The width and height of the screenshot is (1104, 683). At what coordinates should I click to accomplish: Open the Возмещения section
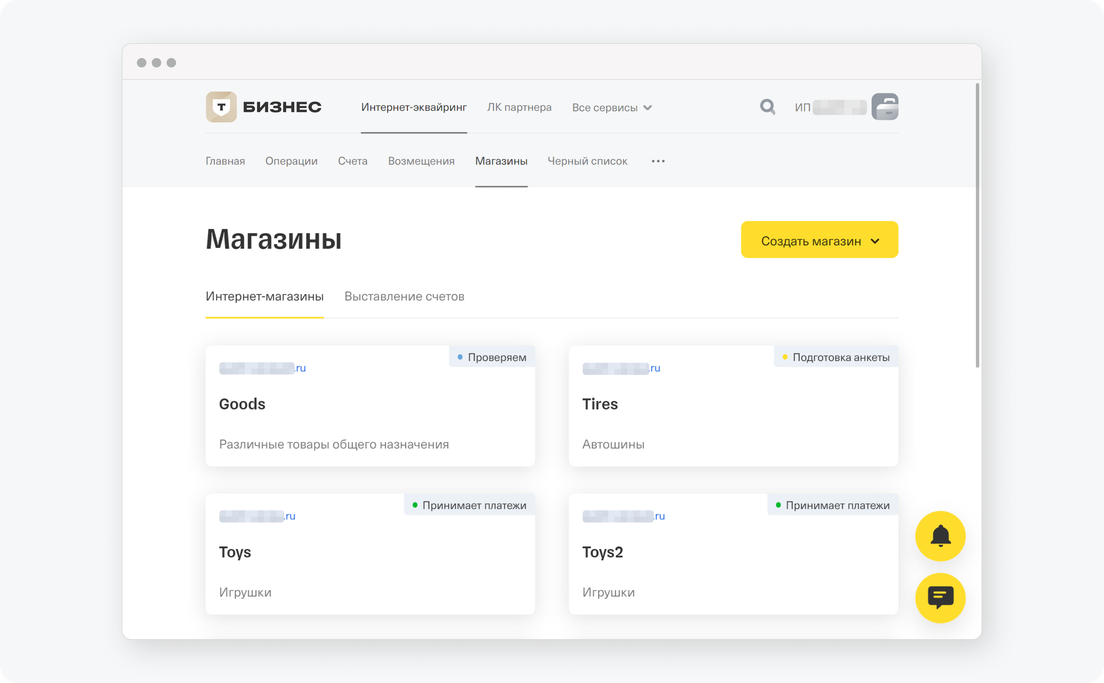click(x=421, y=161)
